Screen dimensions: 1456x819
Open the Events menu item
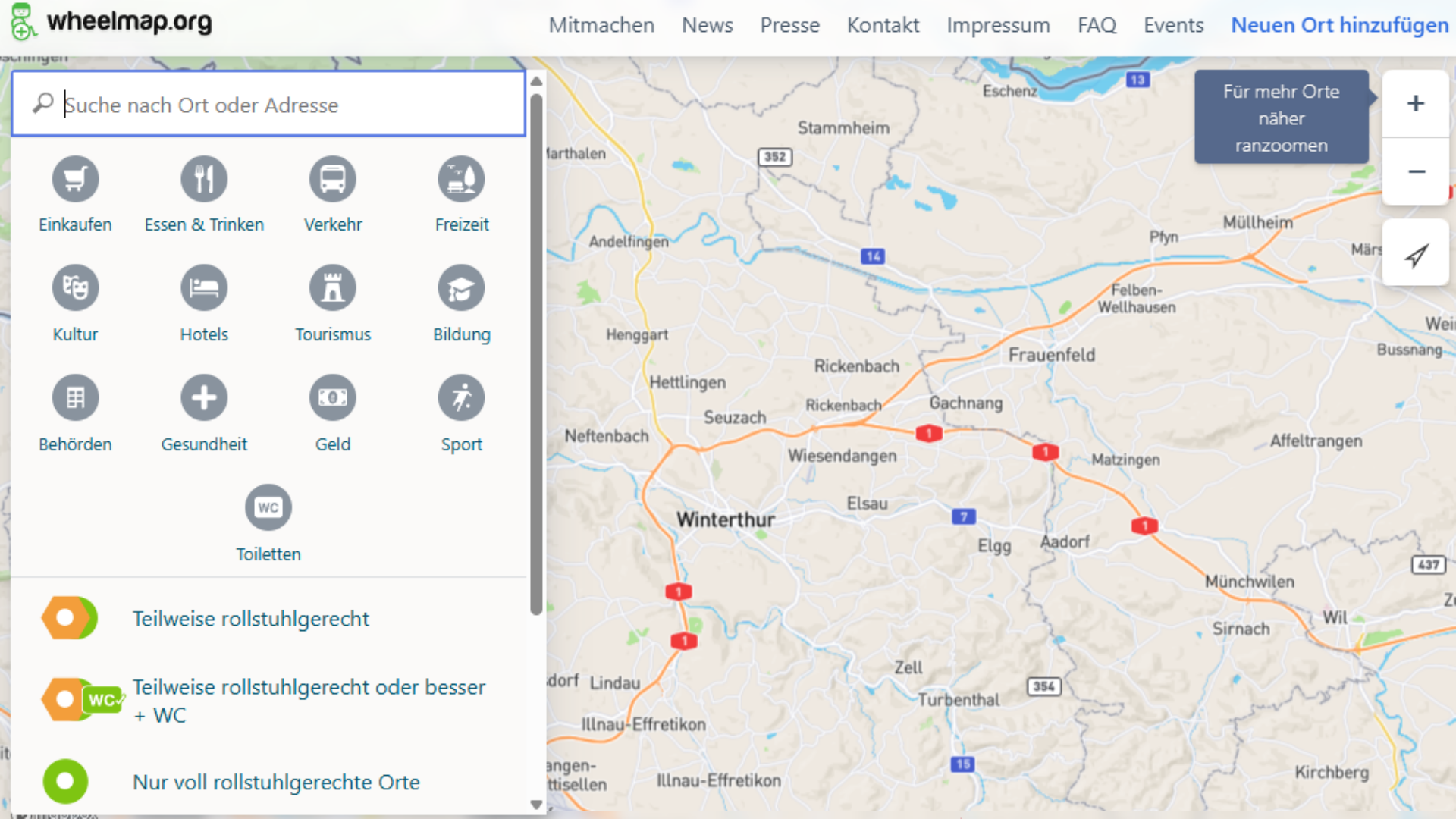coord(1173,25)
